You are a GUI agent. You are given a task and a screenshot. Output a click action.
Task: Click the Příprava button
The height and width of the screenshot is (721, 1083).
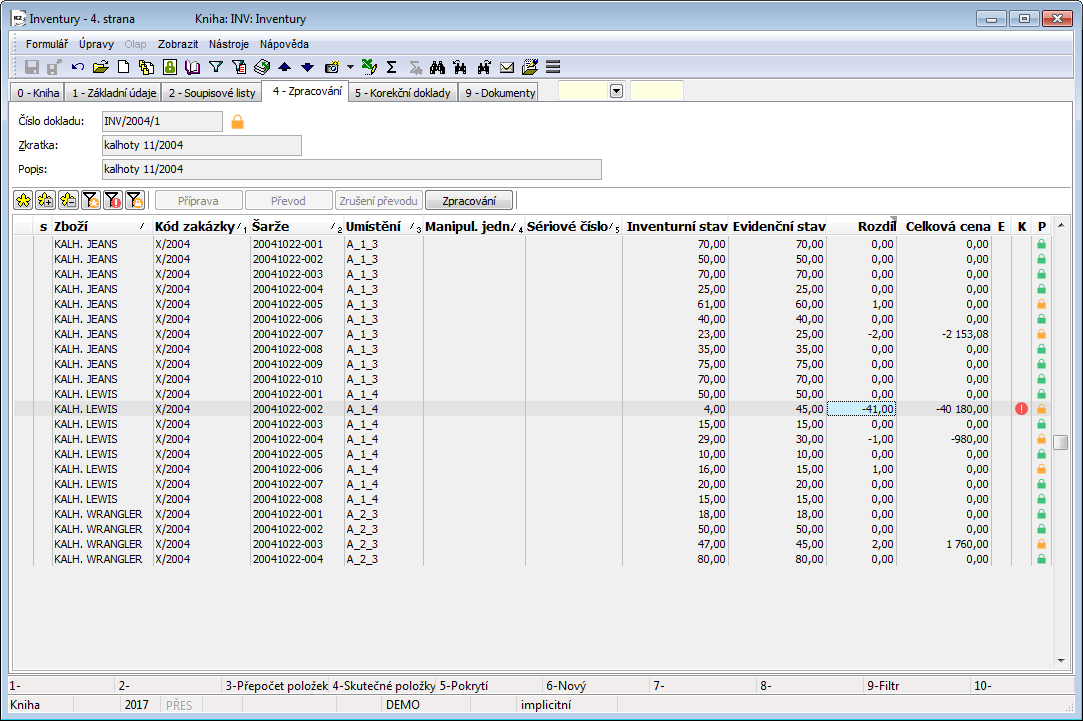[x=198, y=201]
